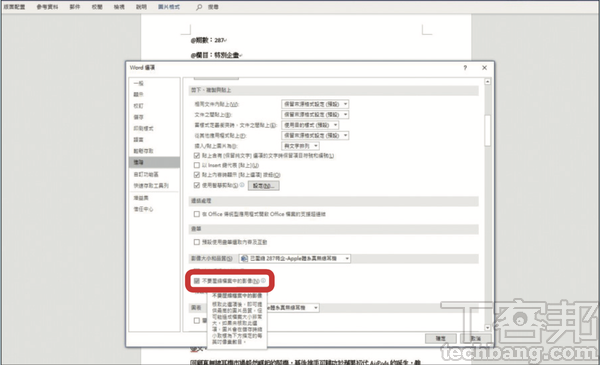
Task: Click the @期數:287 line in the document
Action: point(209,40)
